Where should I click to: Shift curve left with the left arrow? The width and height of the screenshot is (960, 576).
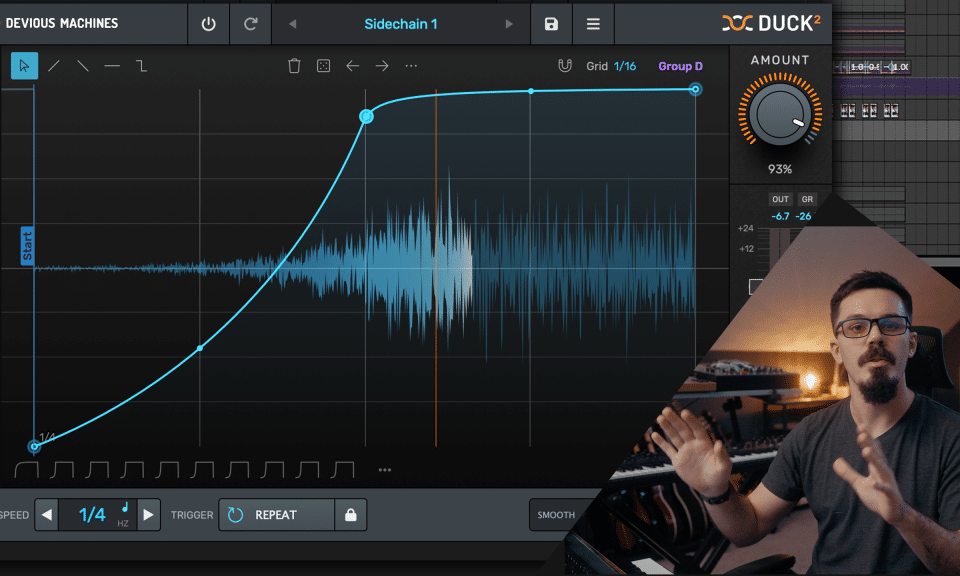(352, 66)
